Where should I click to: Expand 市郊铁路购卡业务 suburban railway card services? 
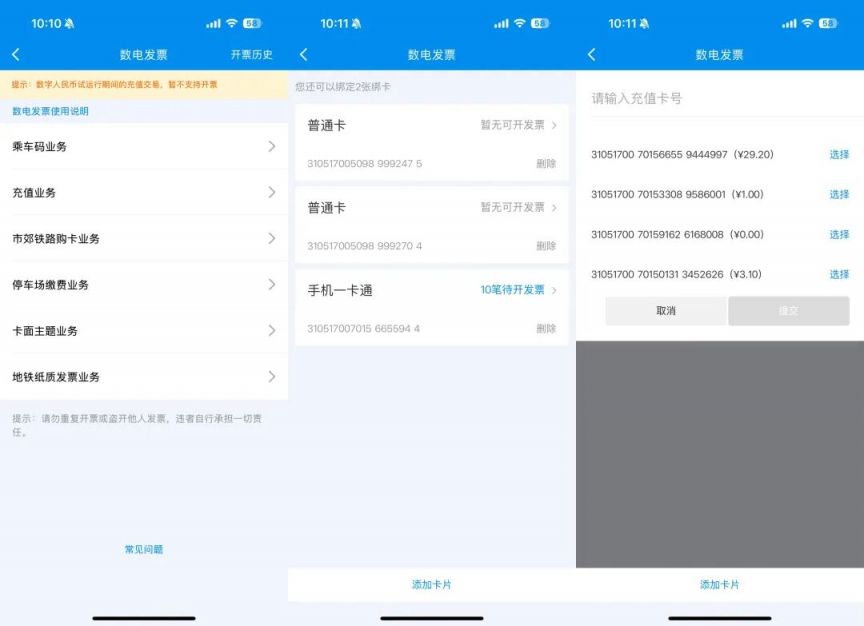[x=145, y=238]
